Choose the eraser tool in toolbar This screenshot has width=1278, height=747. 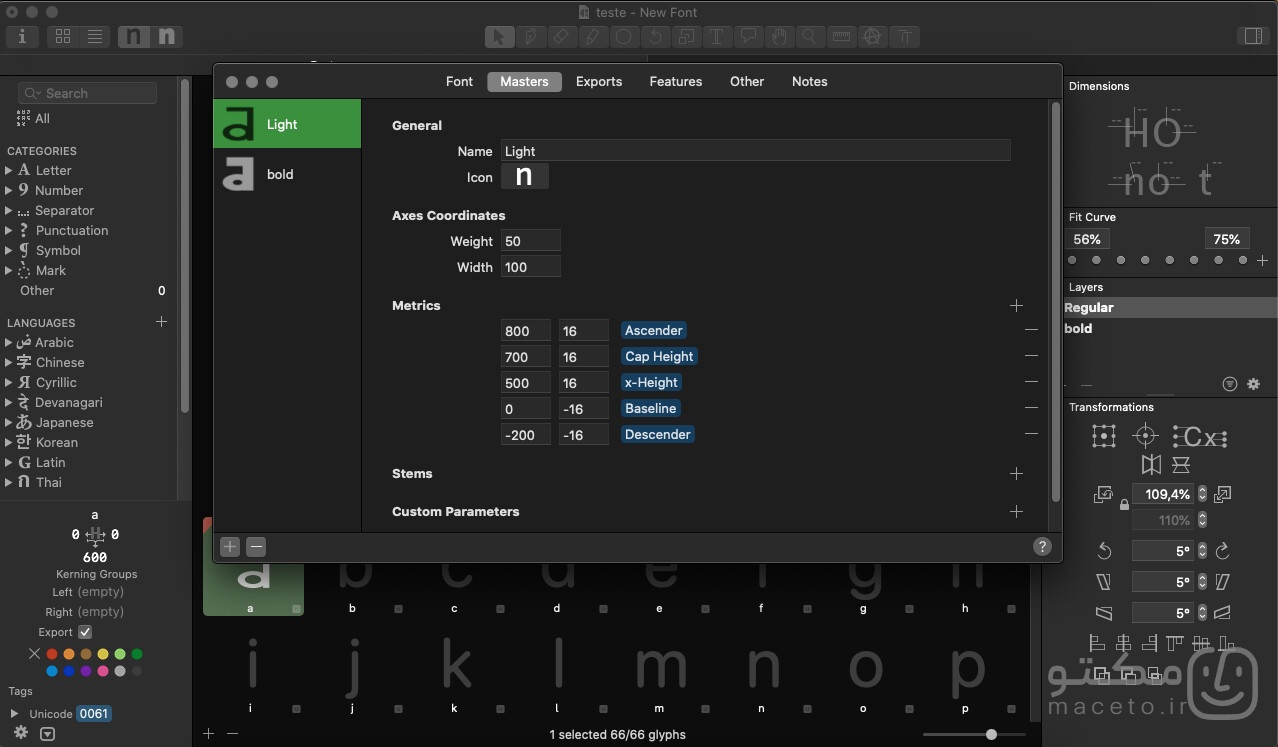[561, 37]
